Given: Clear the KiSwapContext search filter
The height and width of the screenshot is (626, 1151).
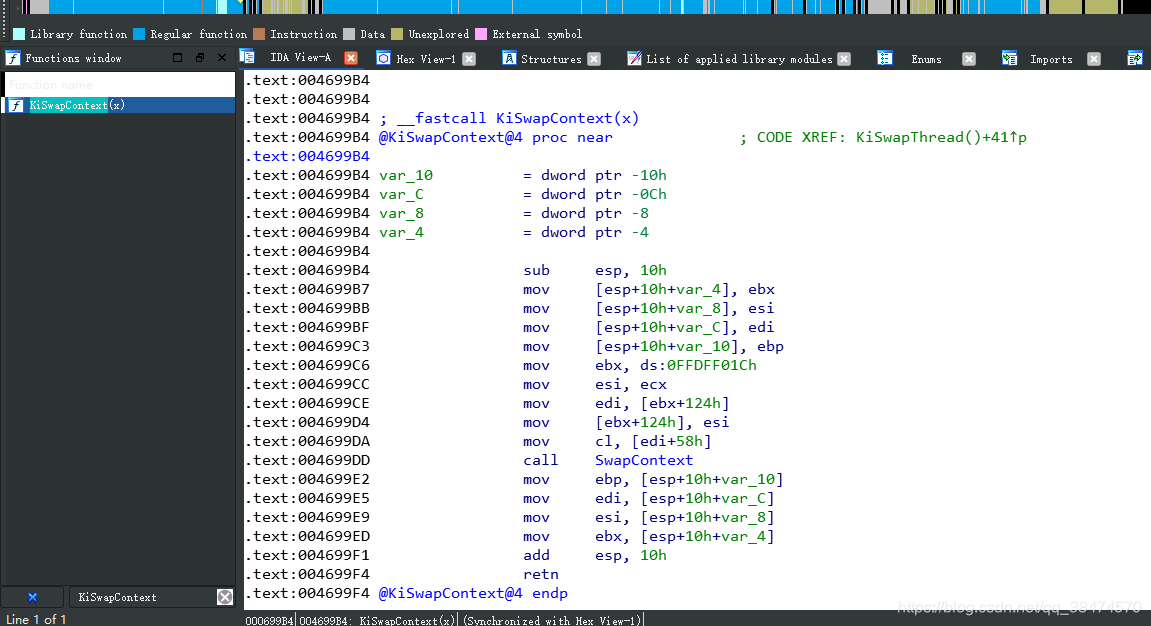Looking at the screenshot, I should [x=225, y=597].
